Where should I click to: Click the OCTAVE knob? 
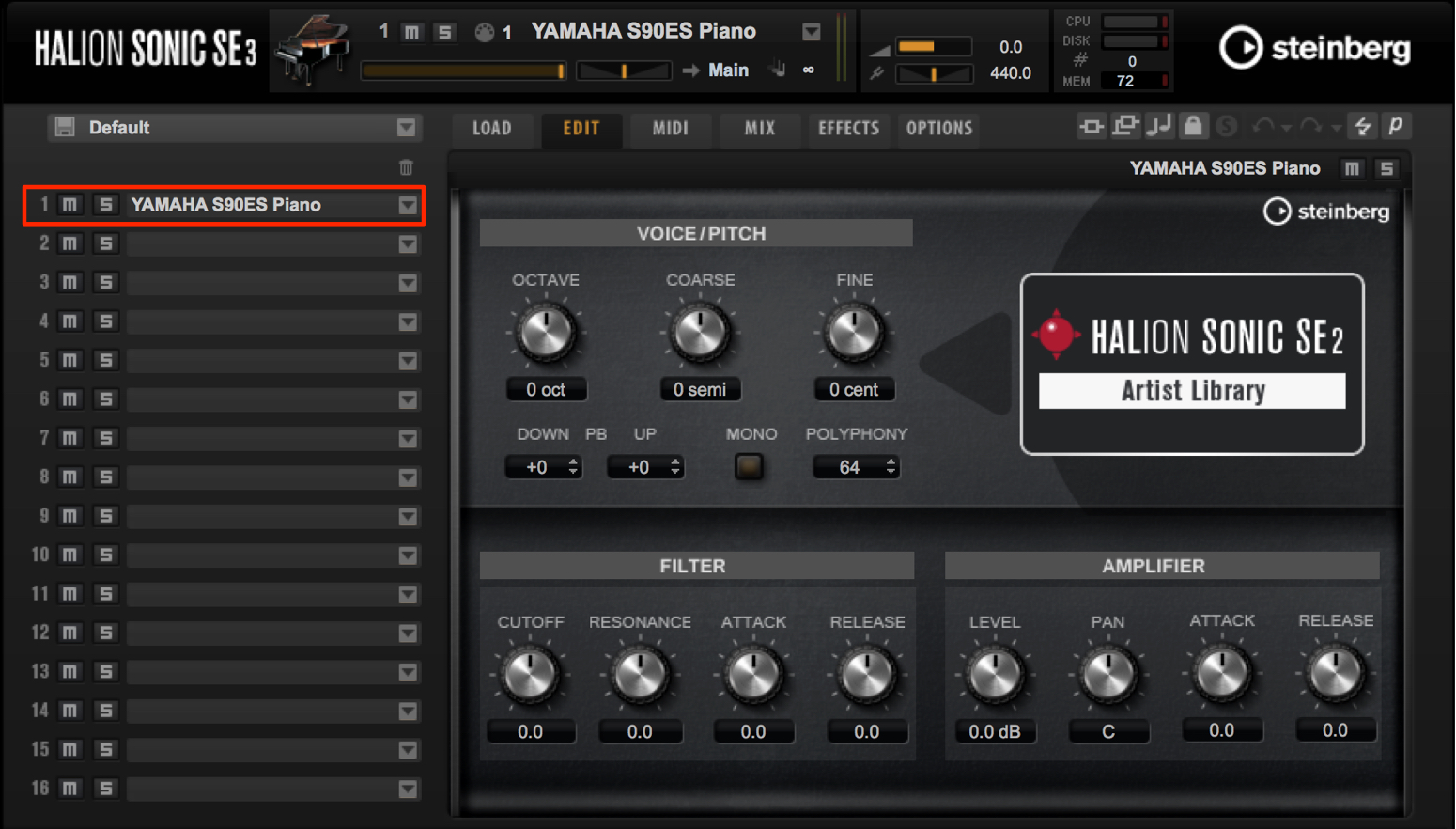pyautogui.click(x=546, y=333)
